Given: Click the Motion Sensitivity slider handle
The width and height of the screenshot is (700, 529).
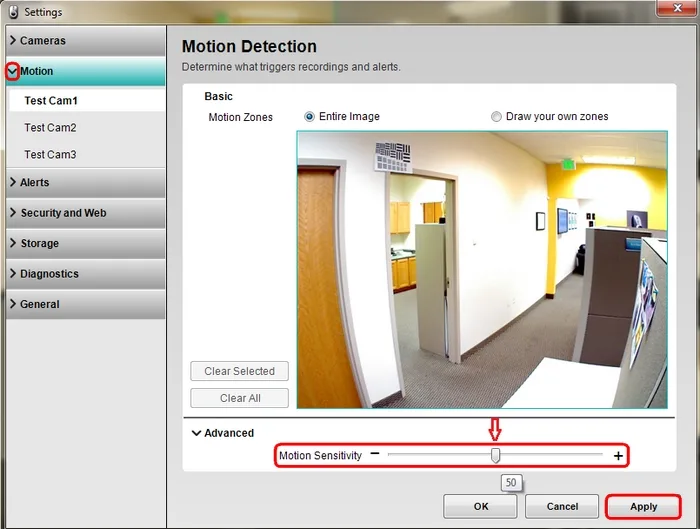Looking at the screenshot, I should 495,455.
